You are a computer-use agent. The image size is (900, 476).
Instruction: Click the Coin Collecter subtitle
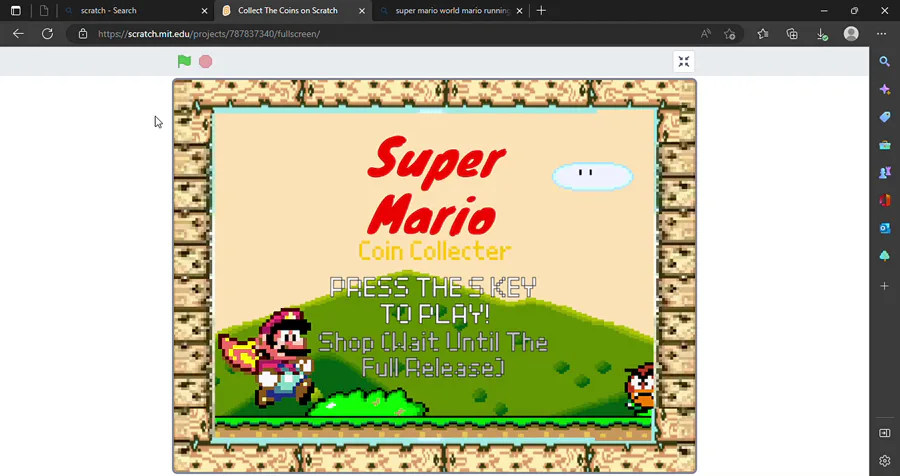(435, 251)
